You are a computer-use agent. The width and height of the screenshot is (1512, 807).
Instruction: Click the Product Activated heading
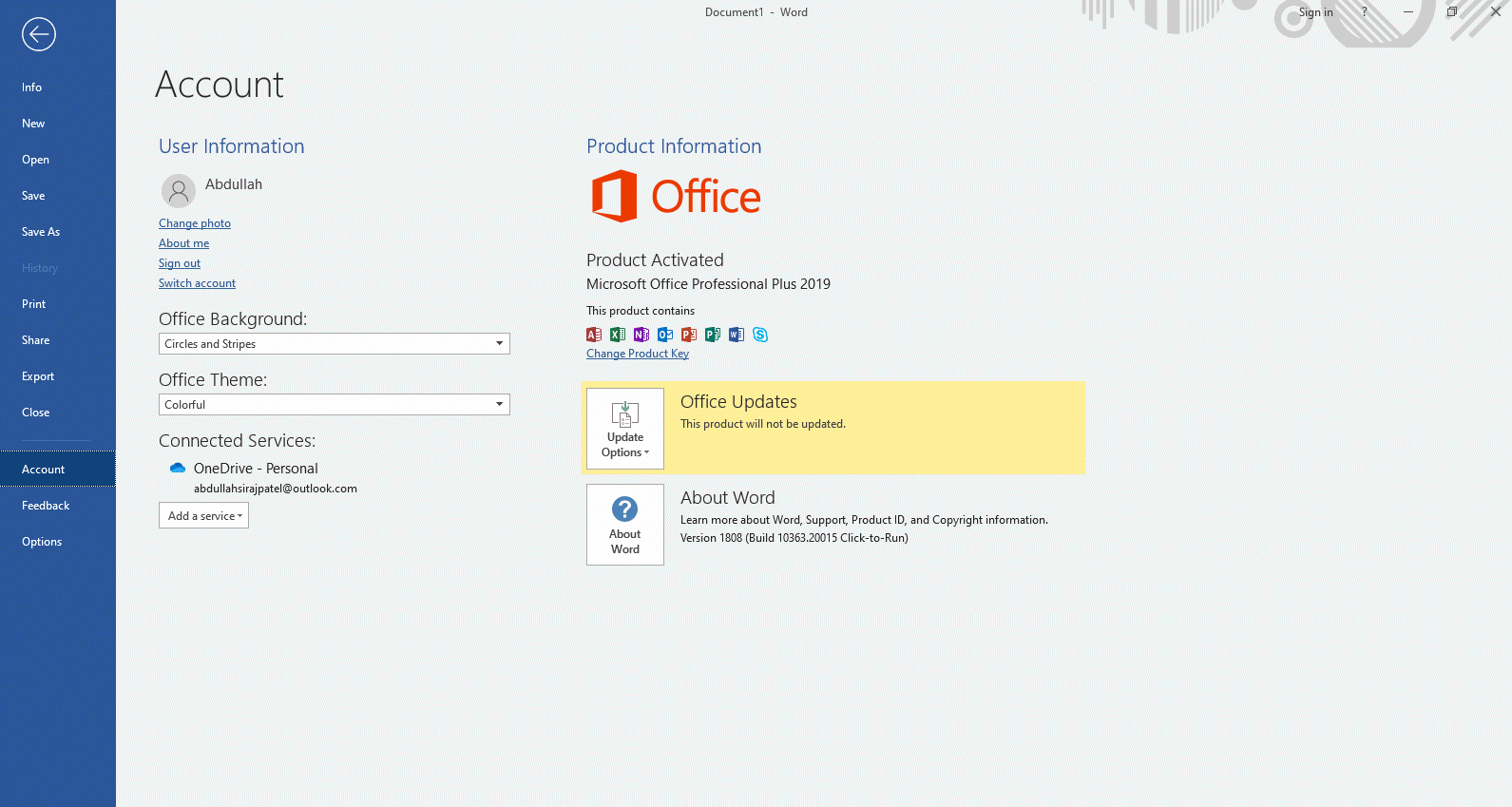(655, 260)
